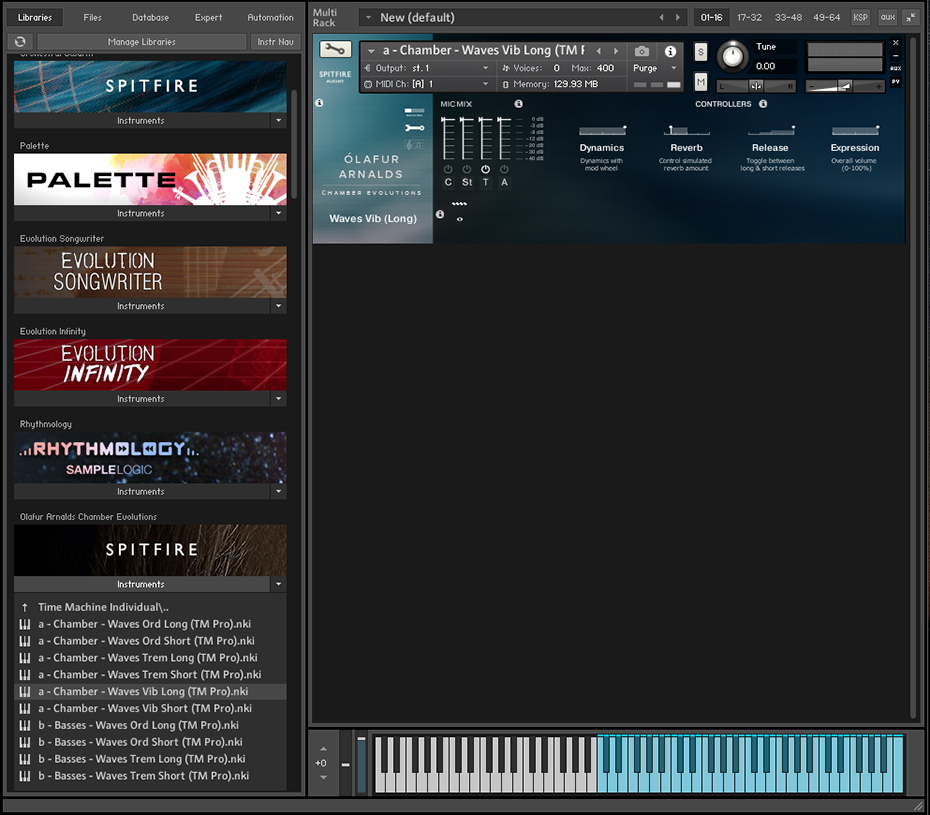Open b - Basses - Waves Ord Long instrument

139,725
